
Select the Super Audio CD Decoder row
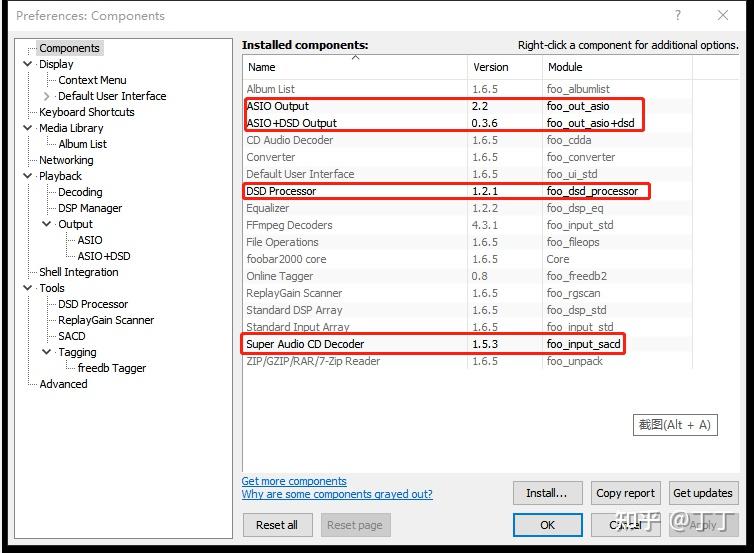pos(467,344)
